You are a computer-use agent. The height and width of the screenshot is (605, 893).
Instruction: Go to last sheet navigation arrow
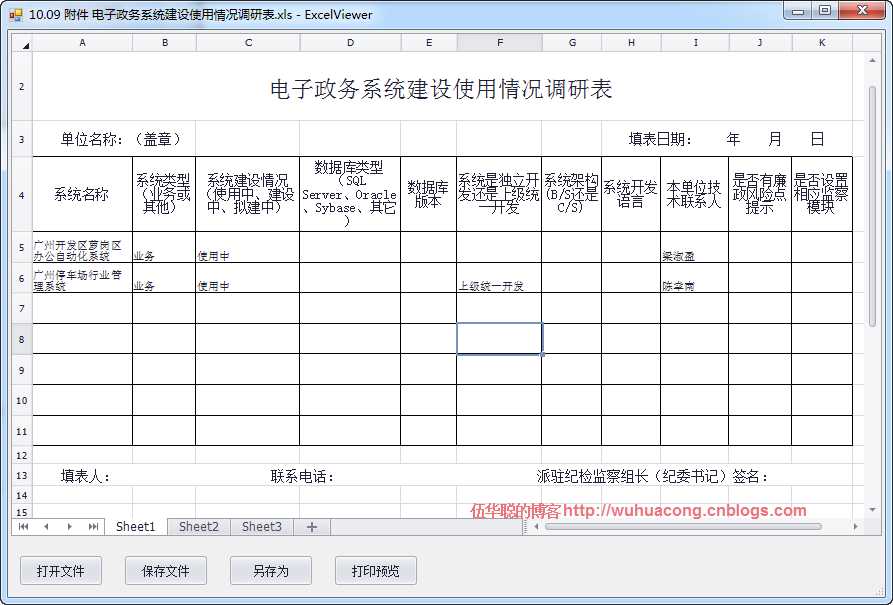(x=93, y=527)
